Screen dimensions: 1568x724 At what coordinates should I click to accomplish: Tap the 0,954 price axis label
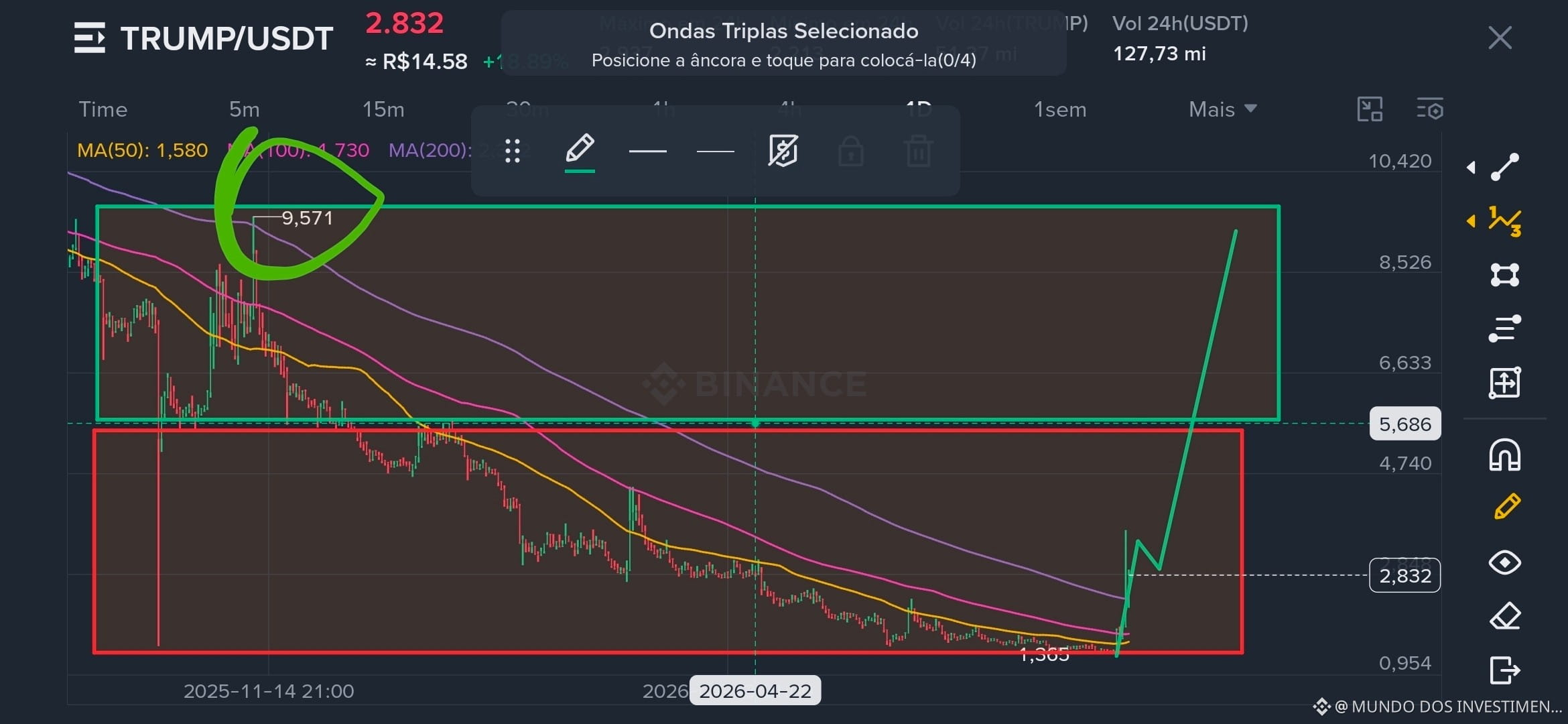pyautogui.click(x=1405, y=663)
